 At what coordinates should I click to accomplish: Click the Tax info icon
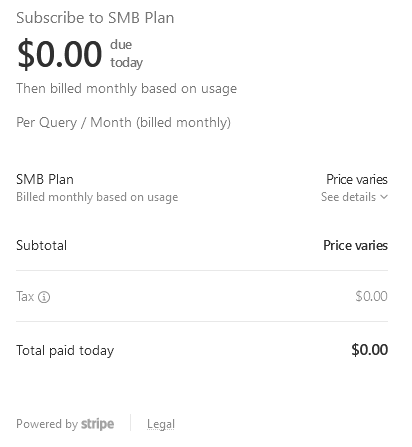[44, 297]
